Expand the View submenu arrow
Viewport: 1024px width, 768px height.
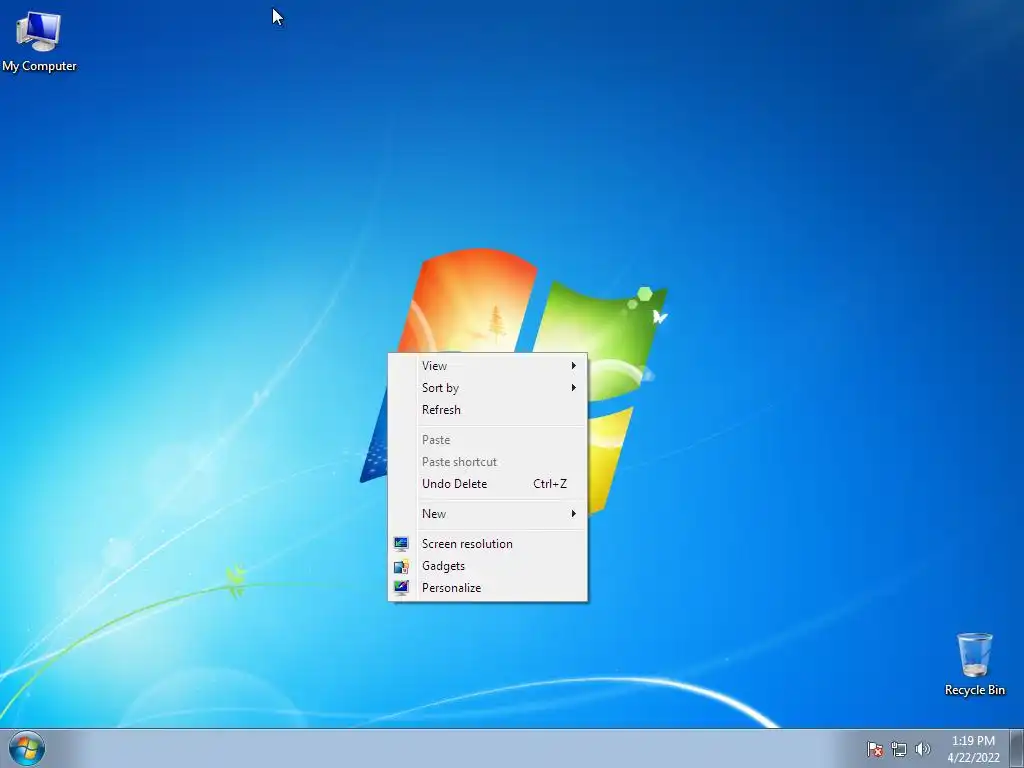(573, 366)
